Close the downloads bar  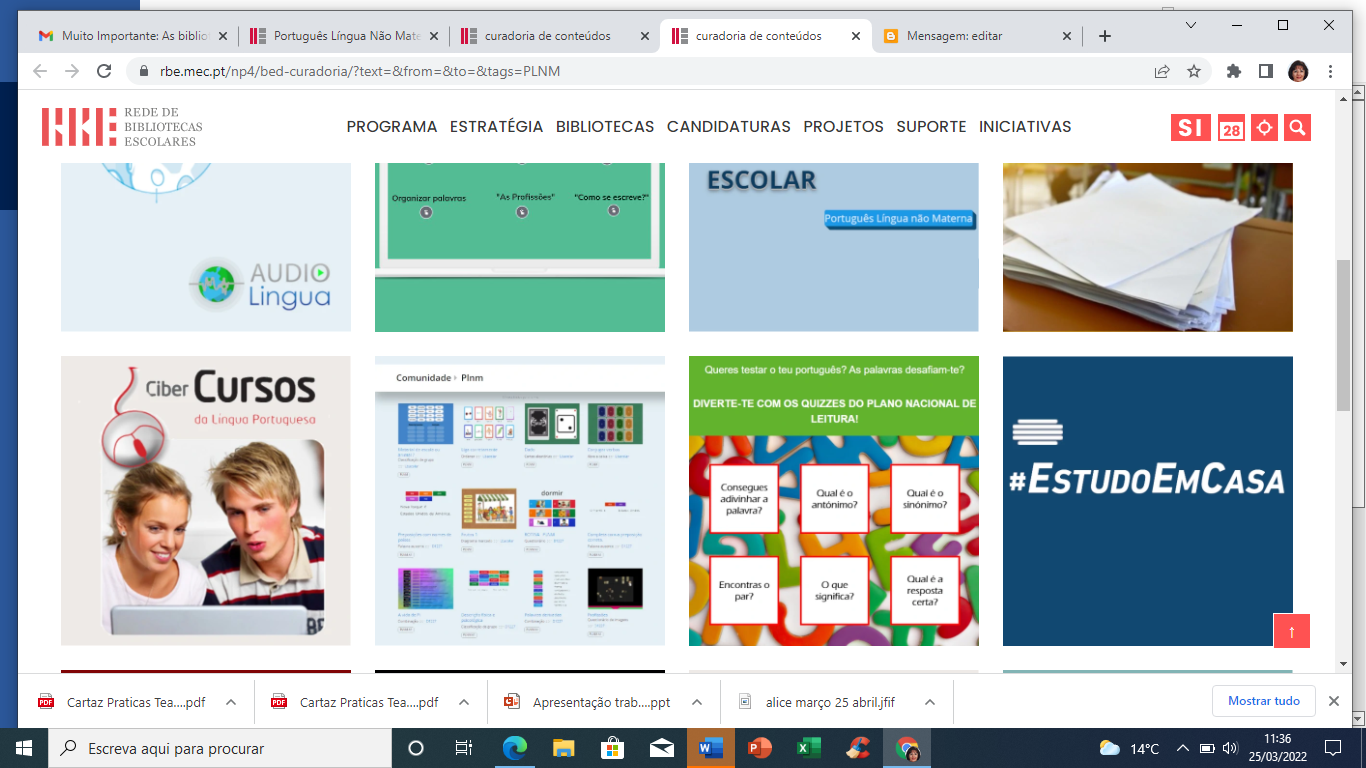(x=1334, y=701)
